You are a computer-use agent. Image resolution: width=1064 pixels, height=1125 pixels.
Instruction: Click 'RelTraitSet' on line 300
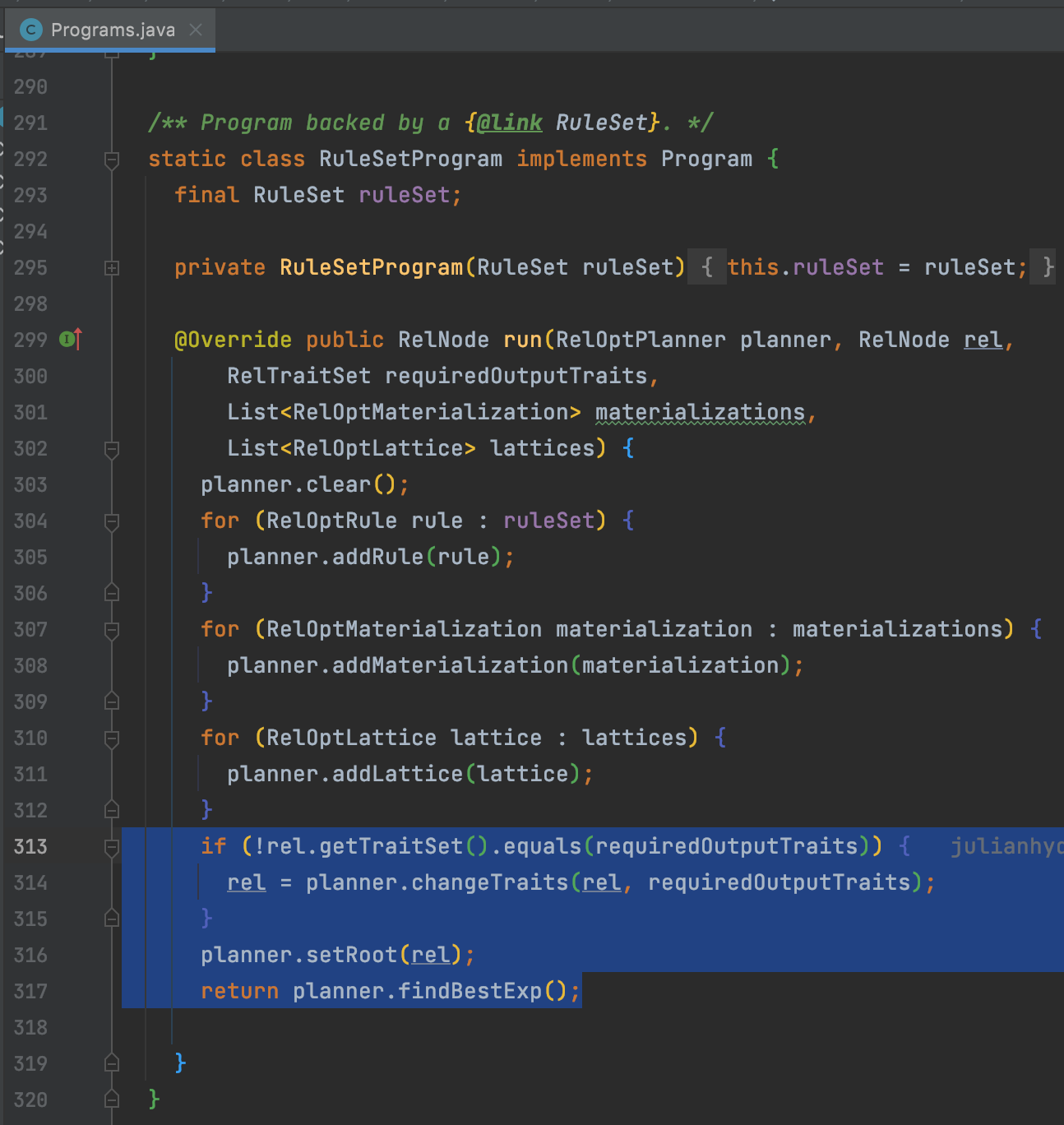(x=298, y=376)
